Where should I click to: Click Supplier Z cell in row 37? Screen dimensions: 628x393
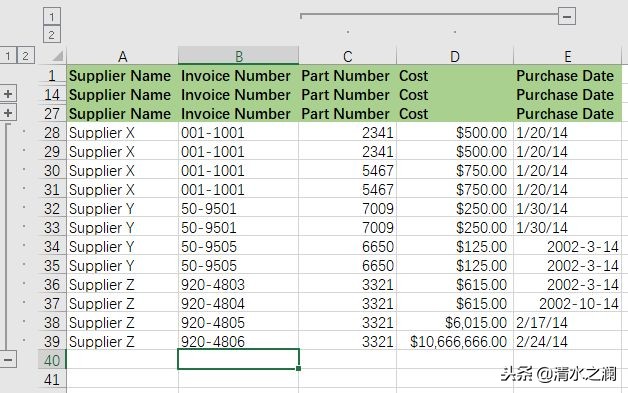point(123,303)
